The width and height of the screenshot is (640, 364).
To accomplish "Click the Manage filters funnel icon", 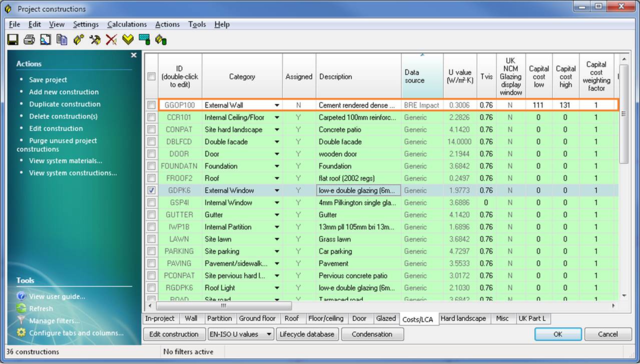I will pyautogui.click(x=21, y=320).
